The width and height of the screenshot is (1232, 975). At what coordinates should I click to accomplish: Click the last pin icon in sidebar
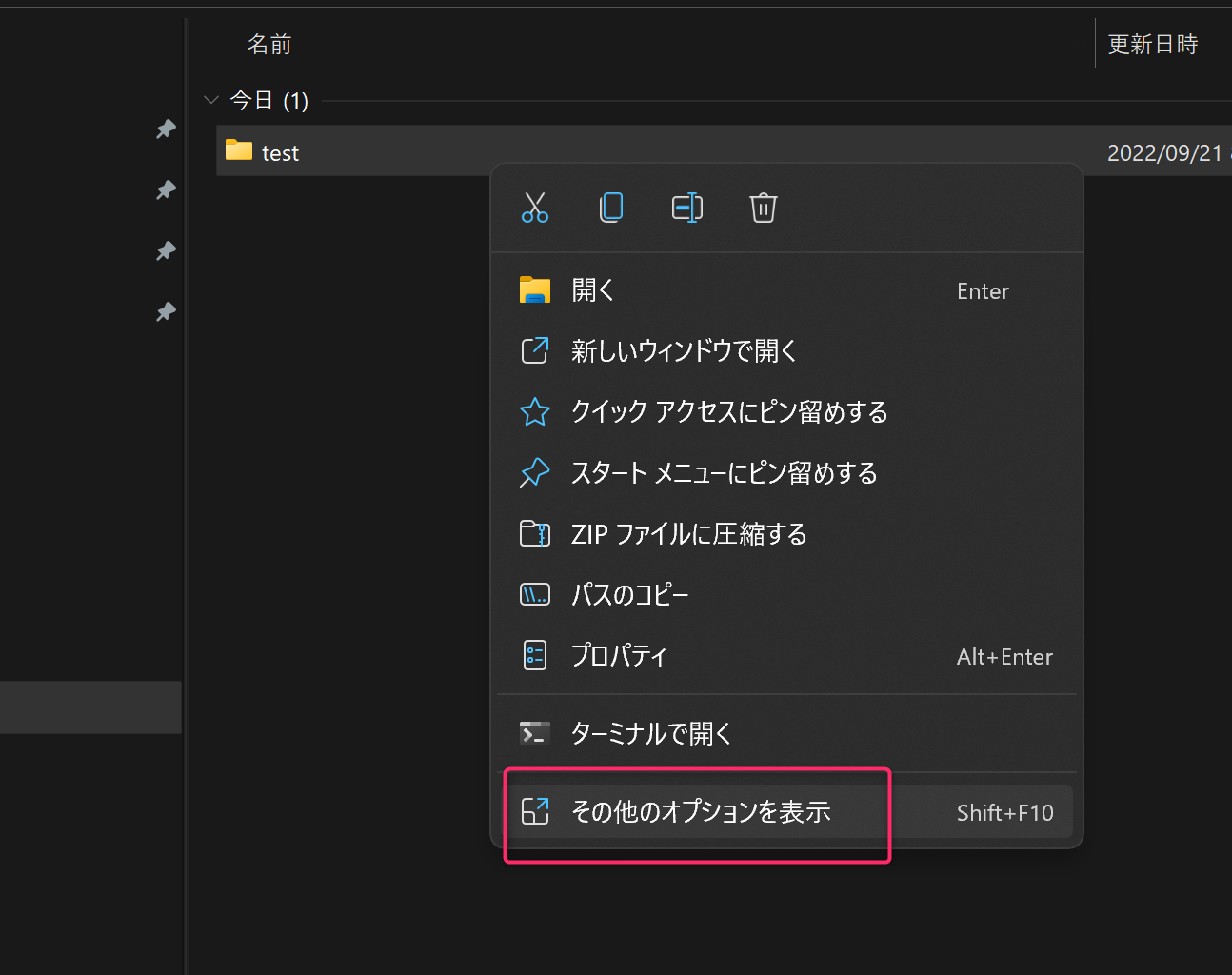[166, 312]
